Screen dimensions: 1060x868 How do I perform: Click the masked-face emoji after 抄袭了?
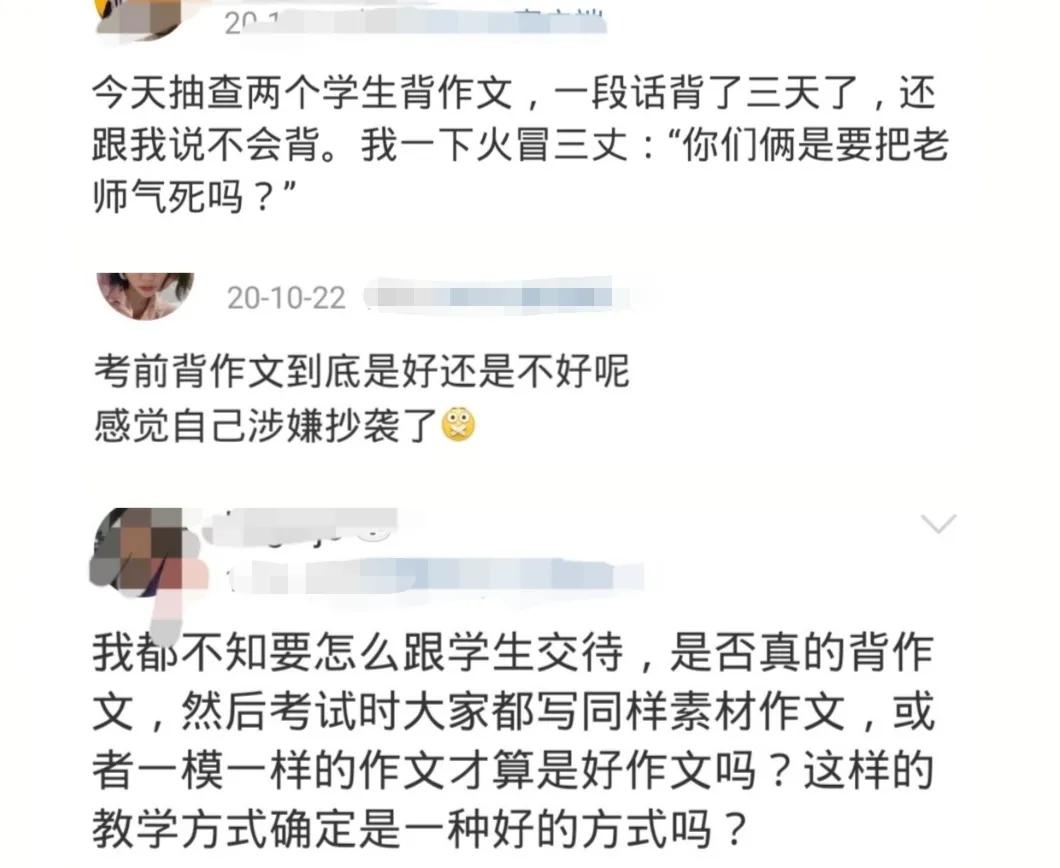pos(458,425)
